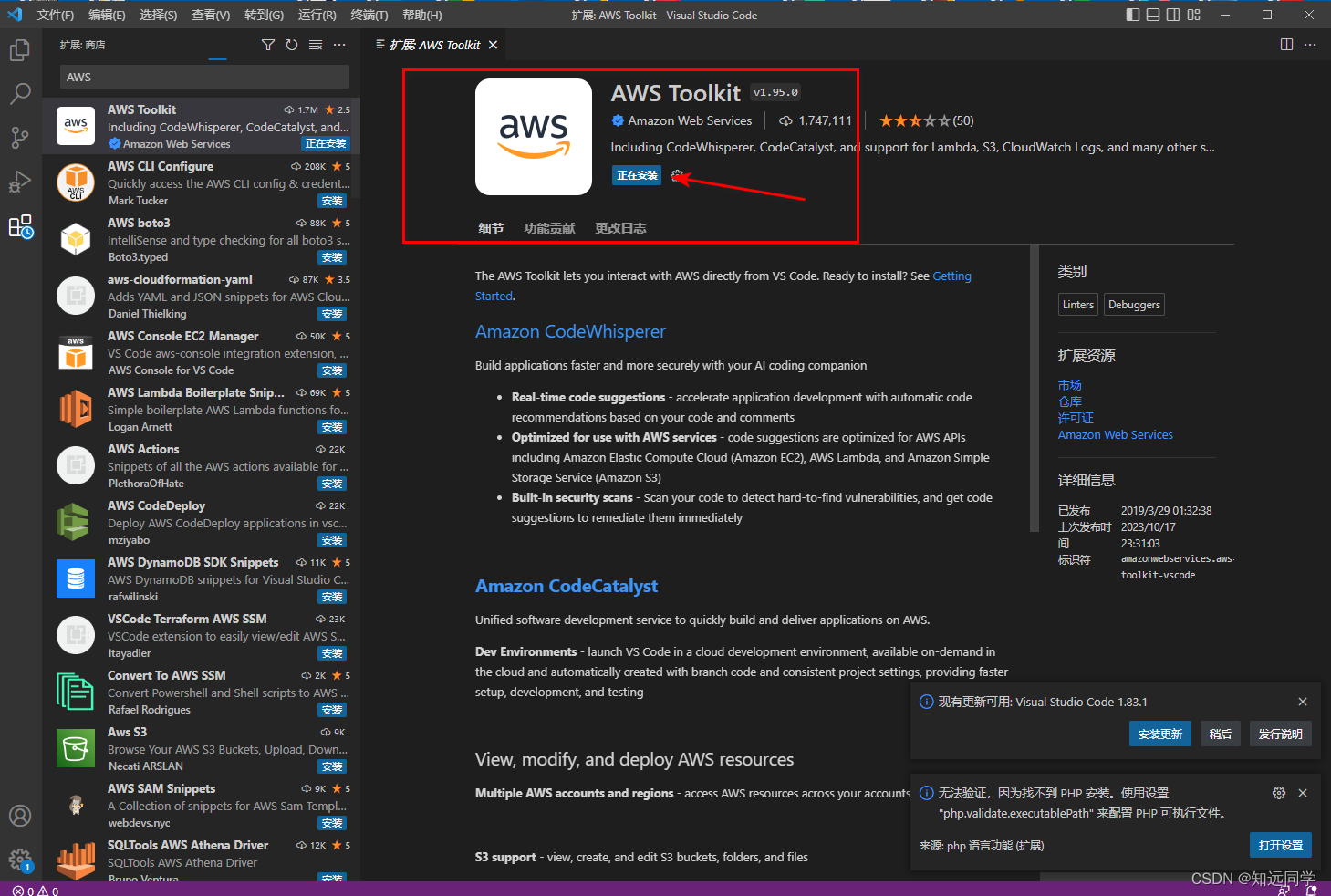Switch to the 功能贡献 tab
Screen dimensions: 1331x896
(x=549, y=228)
